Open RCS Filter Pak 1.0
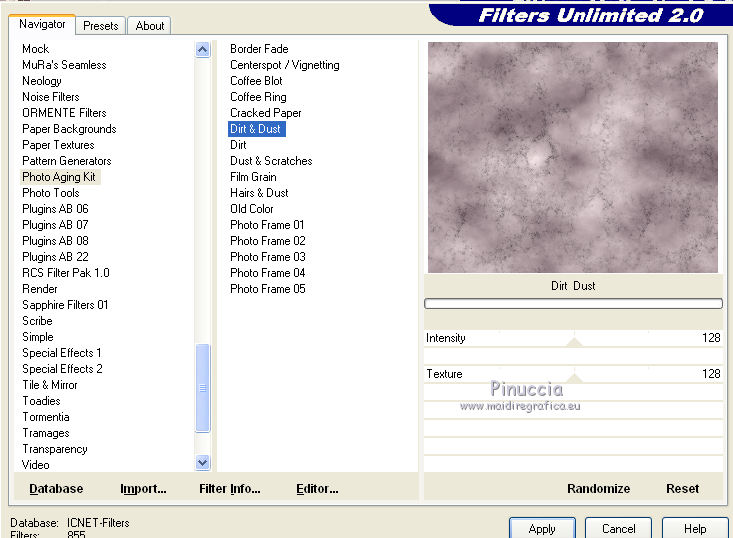Screen dimensions: 733x538 (65, 273)
